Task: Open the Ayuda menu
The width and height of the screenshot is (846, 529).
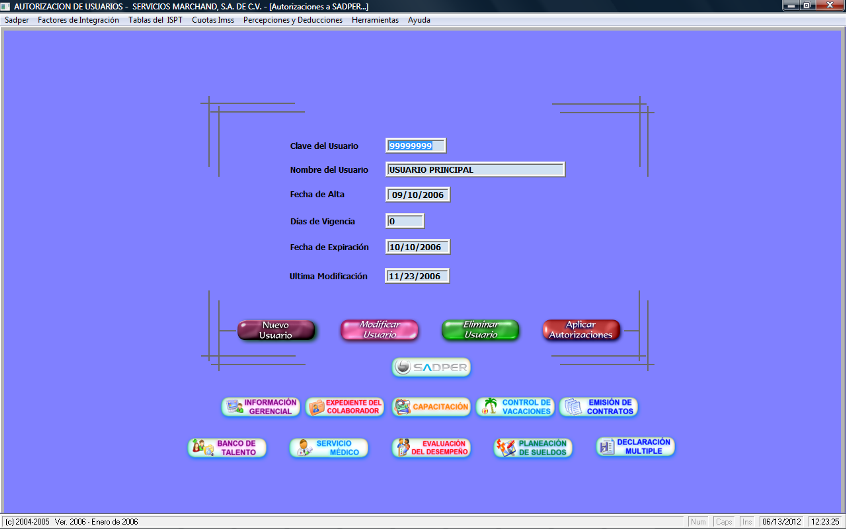Action: [419, 20]
